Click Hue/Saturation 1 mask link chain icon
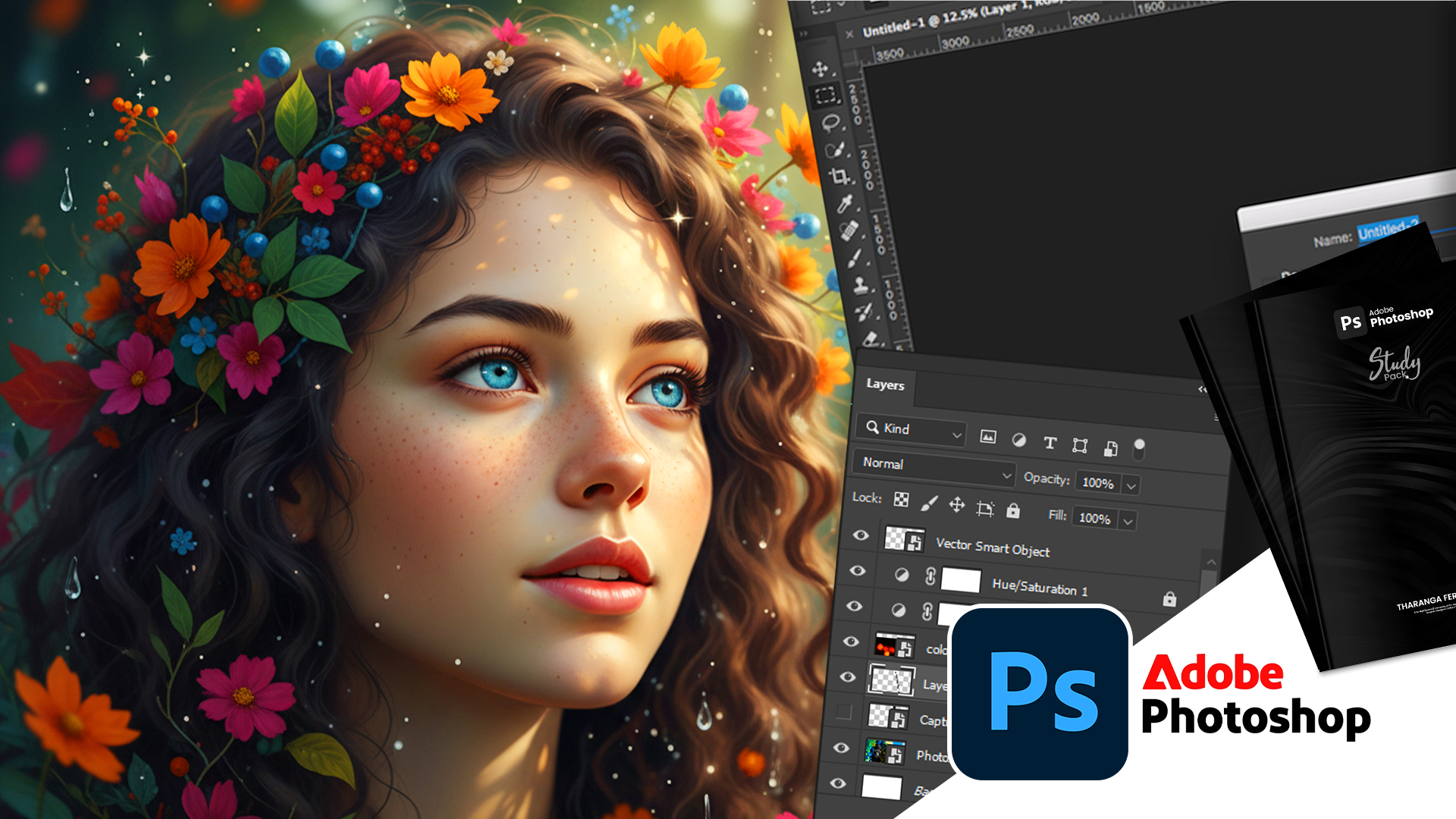This screenshot has height=819, width=1456. [x=930, y=577]
